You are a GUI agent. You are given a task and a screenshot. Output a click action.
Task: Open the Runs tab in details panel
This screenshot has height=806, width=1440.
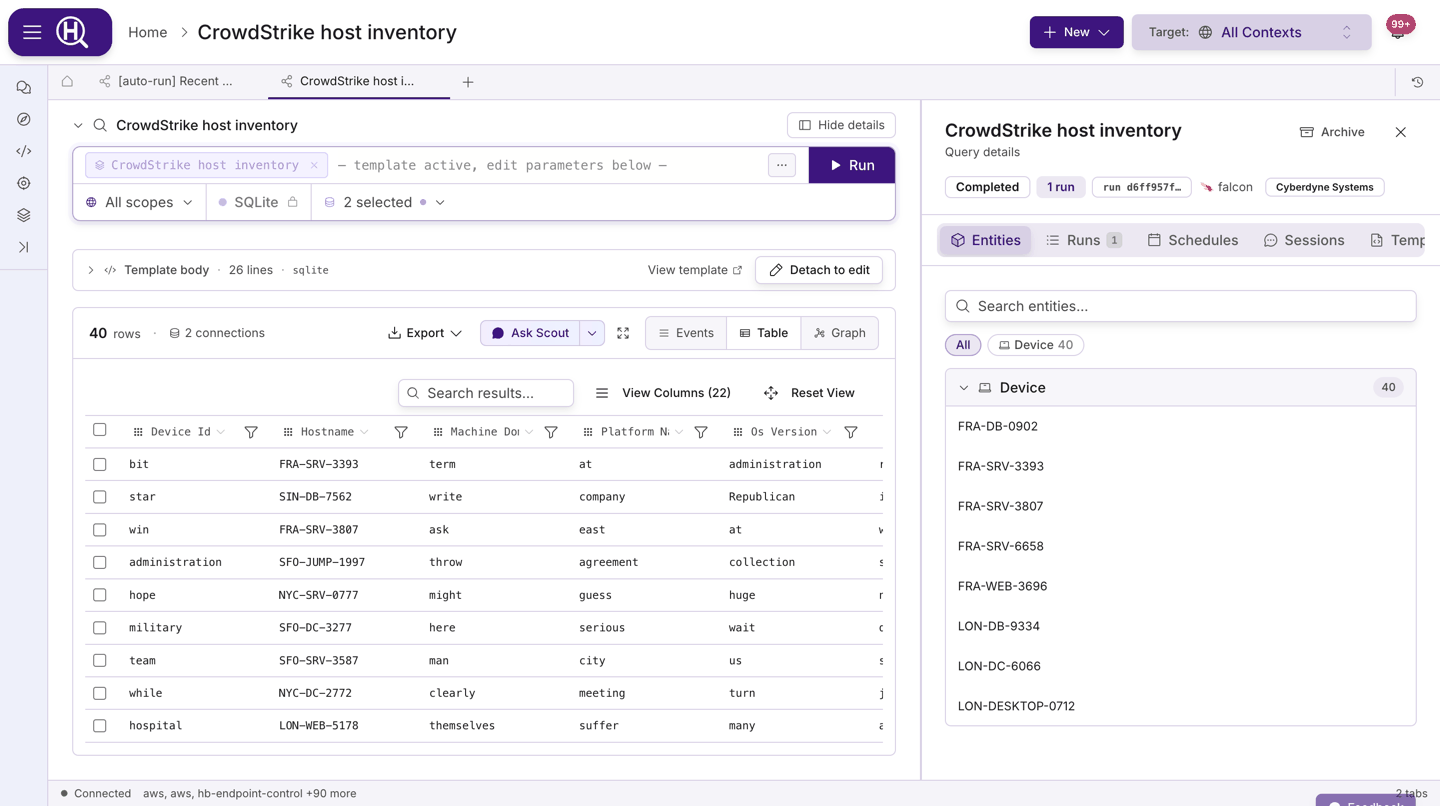point(1083,240)
